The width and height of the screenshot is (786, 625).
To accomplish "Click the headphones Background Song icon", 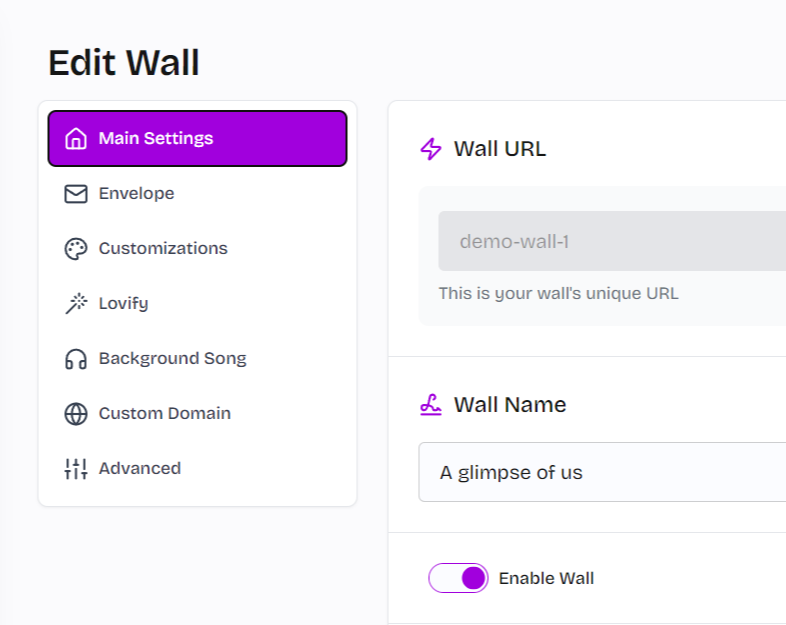I will (76, 359).
